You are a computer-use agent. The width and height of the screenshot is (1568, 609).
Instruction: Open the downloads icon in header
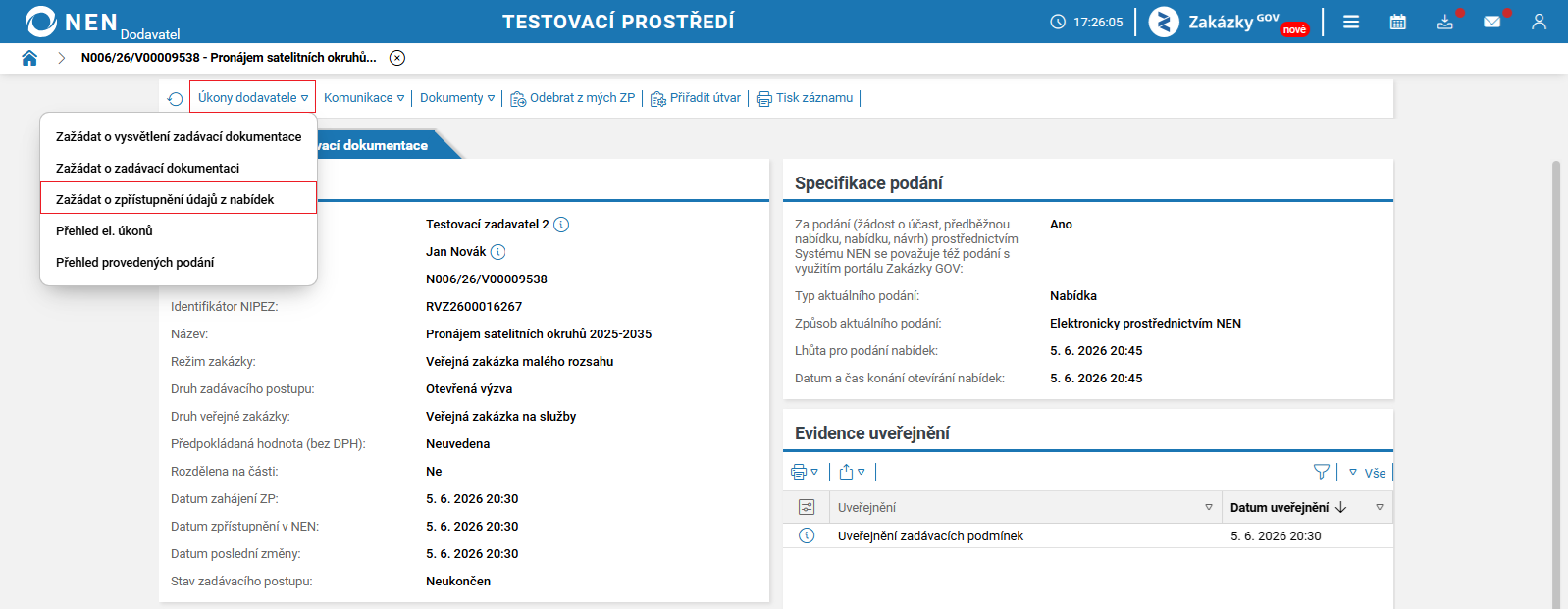[x=1445, y=22]
